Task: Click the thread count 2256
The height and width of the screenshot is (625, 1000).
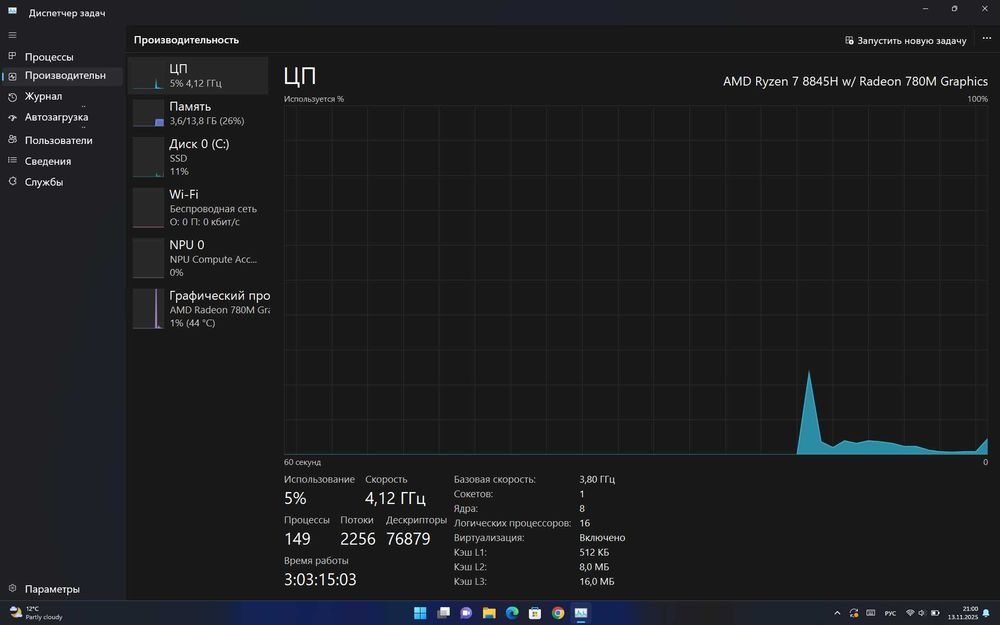Action: pyautogui.click(x=358, y=539)
